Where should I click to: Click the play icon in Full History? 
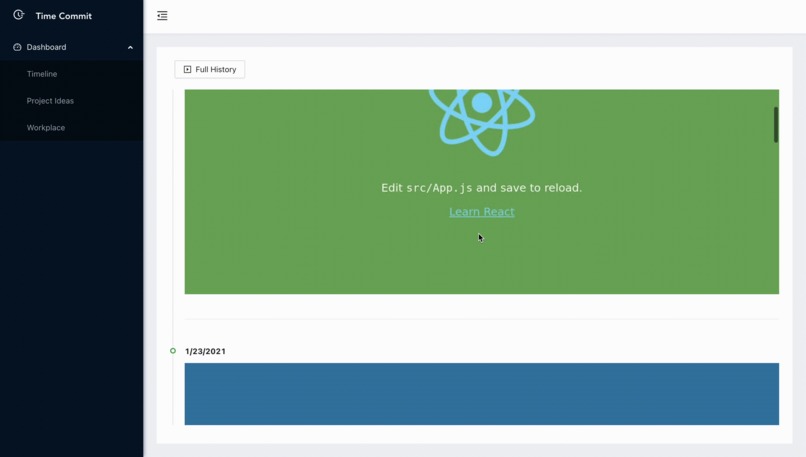(188, 69)
